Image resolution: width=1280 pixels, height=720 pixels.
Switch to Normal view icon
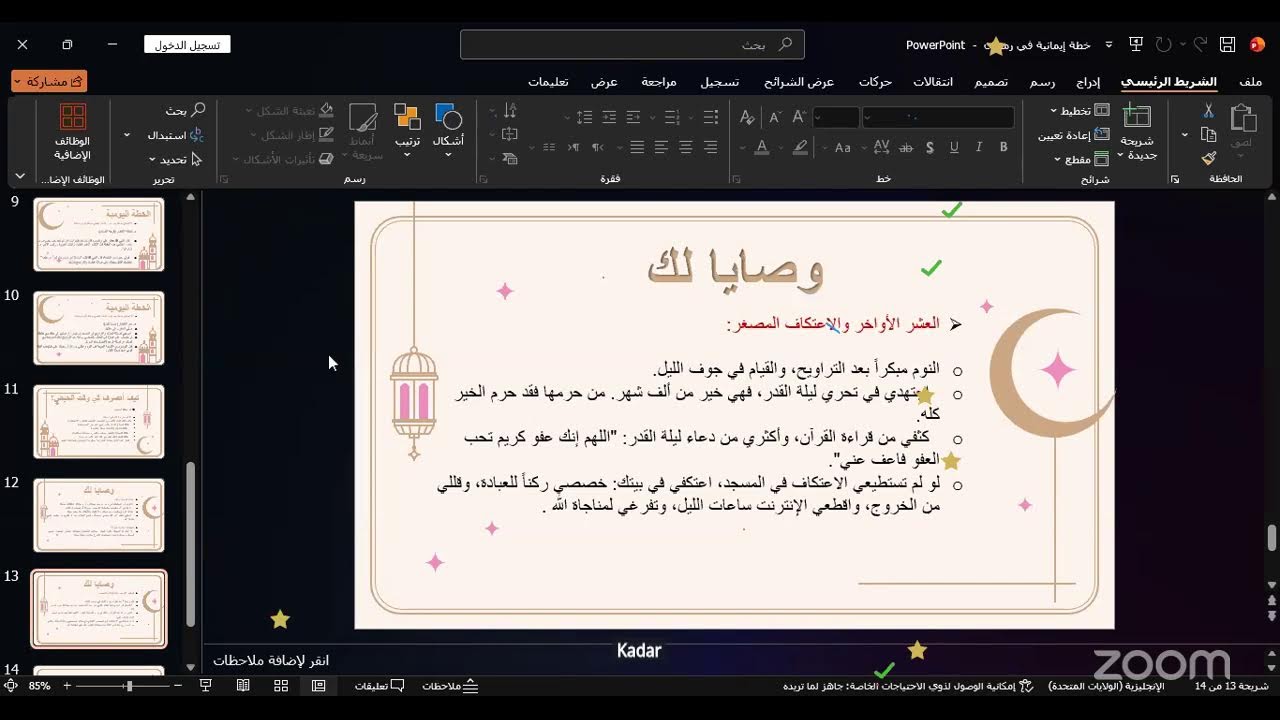[319, 686]
